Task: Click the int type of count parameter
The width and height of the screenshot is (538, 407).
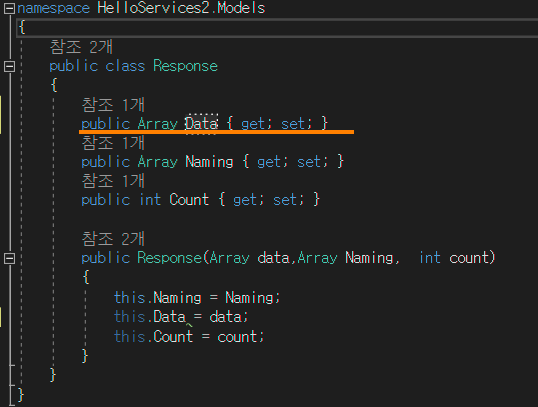Action: 430,258
